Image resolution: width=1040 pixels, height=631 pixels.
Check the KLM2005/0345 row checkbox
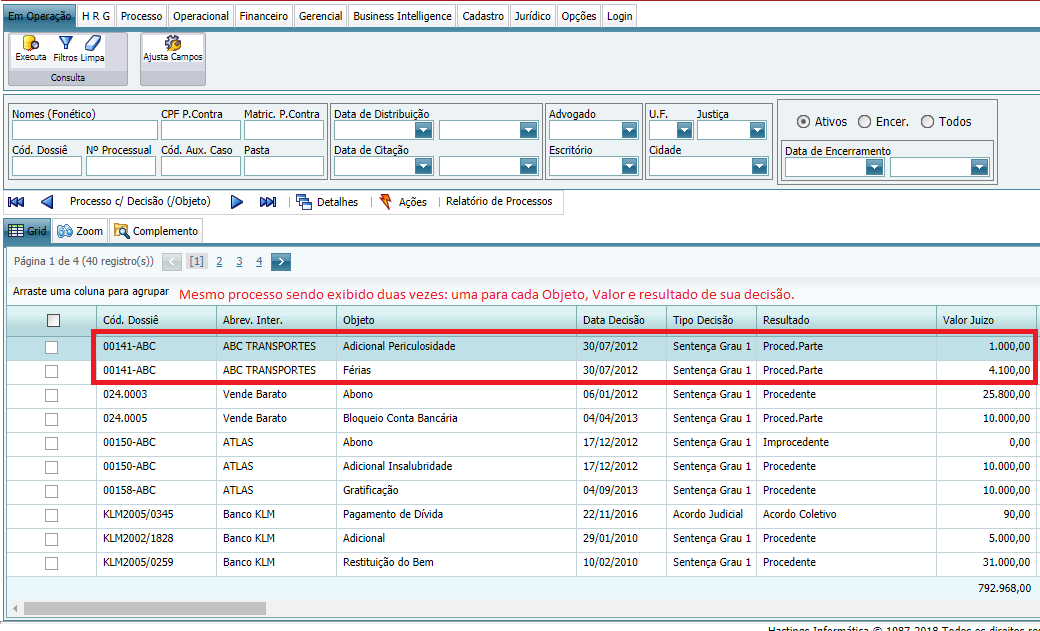[x=51, y=515]
